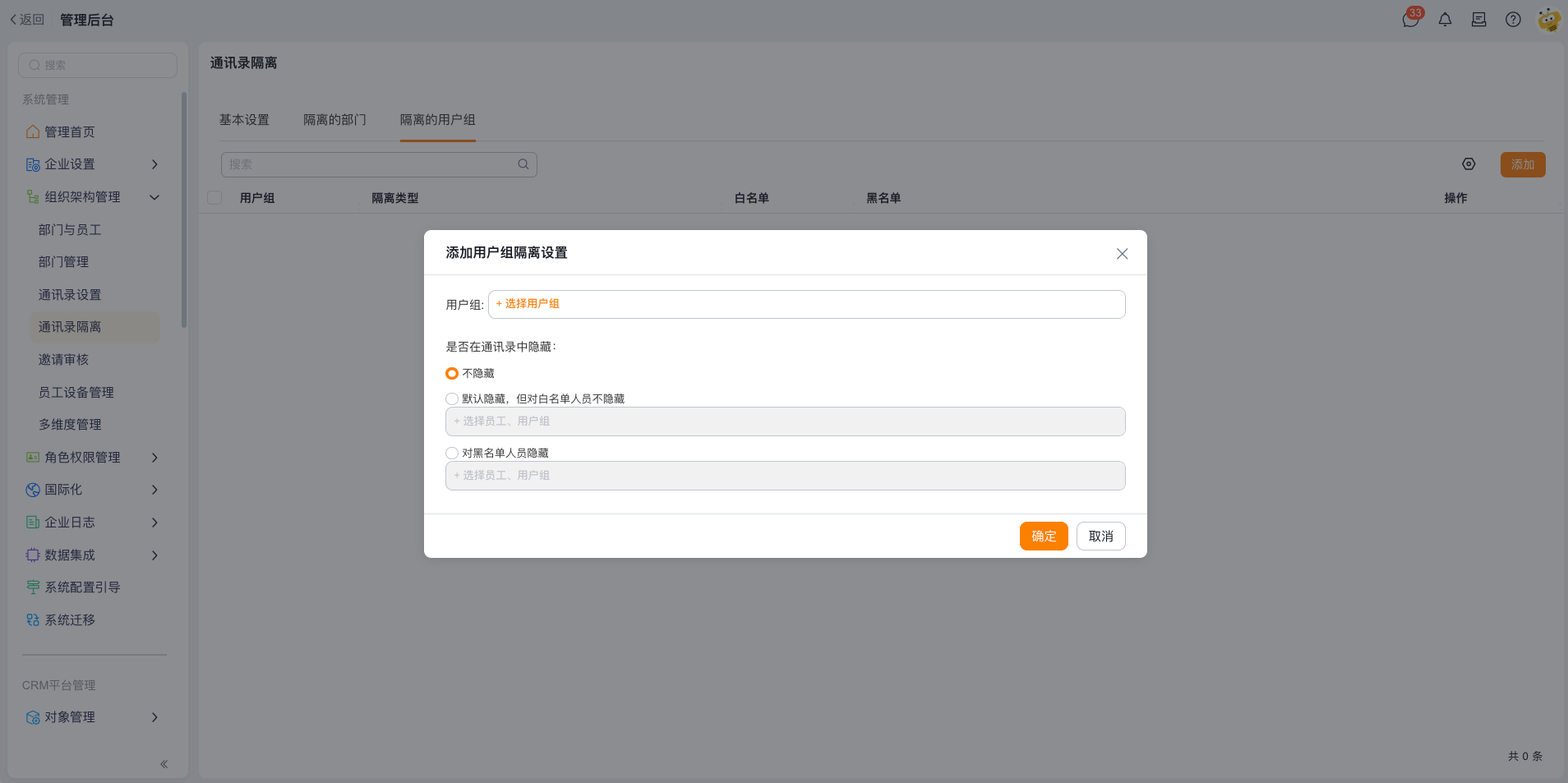Viewport: 1568px width, 783px height.
Task: Select 通讯录隔离 in the sidebar
Action: click(x=95, y=327)
